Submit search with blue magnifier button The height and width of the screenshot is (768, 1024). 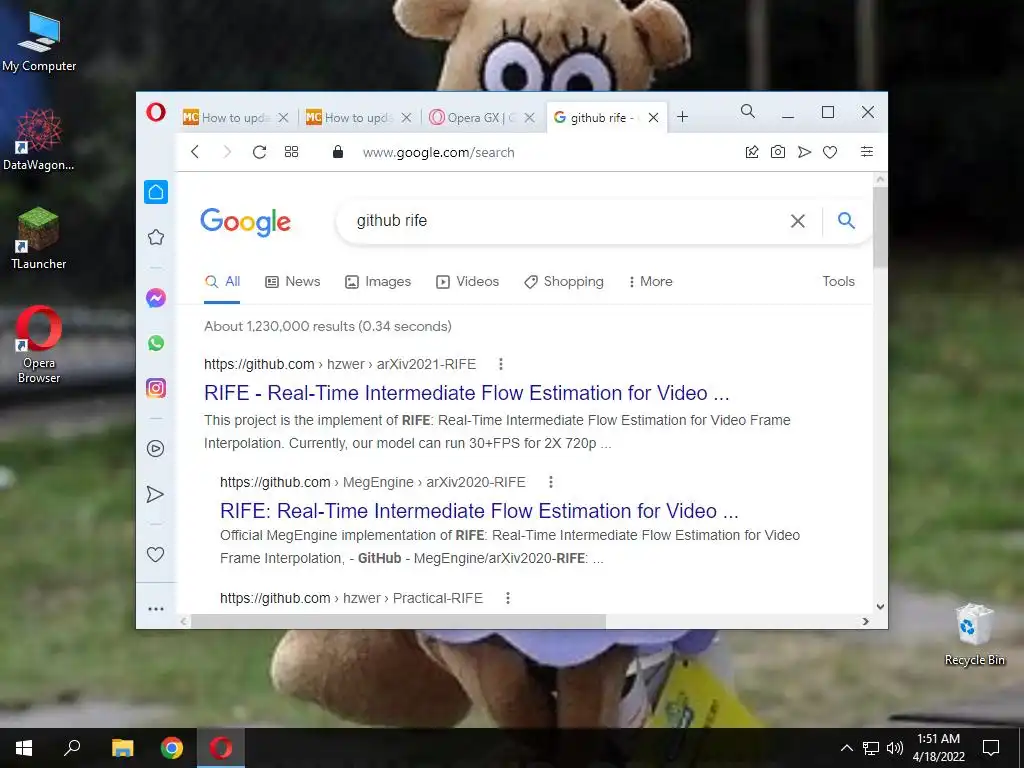846,221
